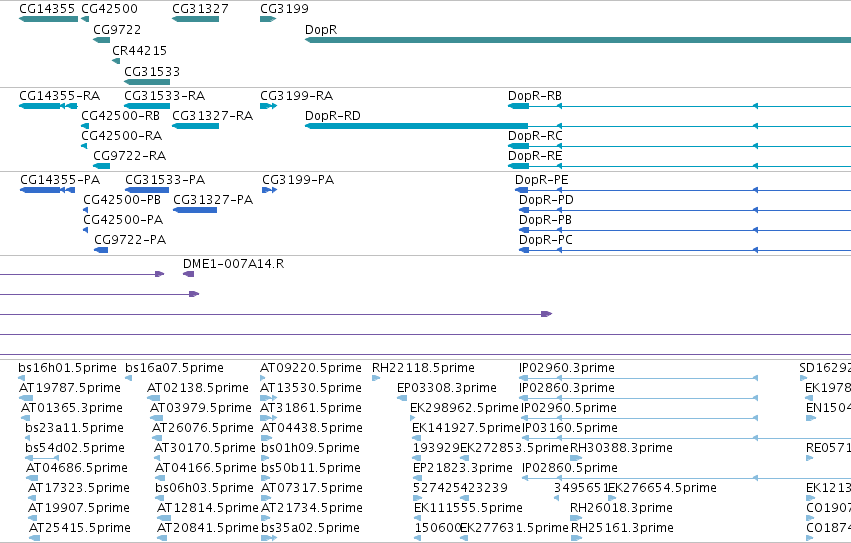This screenshot has height=543, width=851.
Task: Click the EK298962.5prime EST label
Action: click(x=465, y=408)
